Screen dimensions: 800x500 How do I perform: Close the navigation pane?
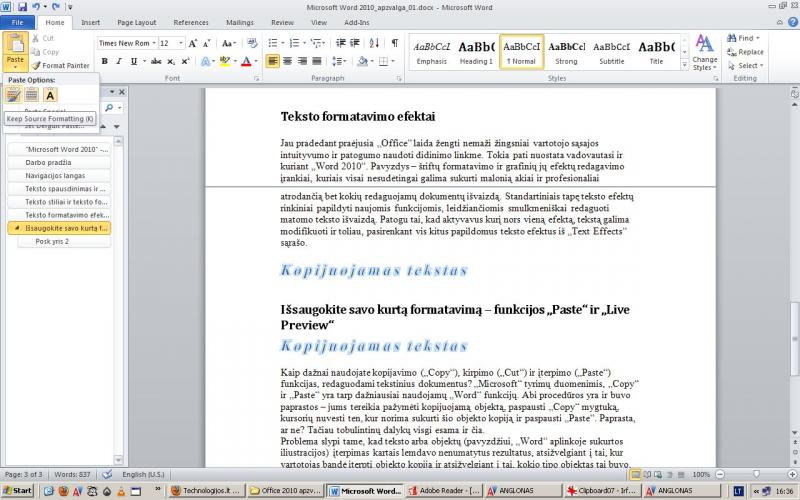(121, 92)
